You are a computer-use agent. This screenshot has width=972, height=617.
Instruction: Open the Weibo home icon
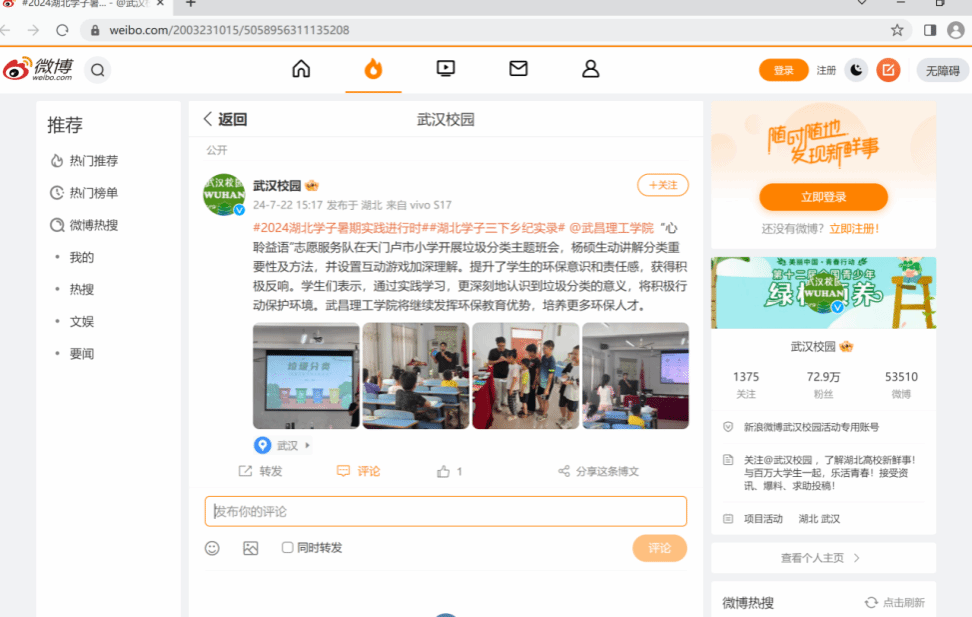tap(301, 69)
